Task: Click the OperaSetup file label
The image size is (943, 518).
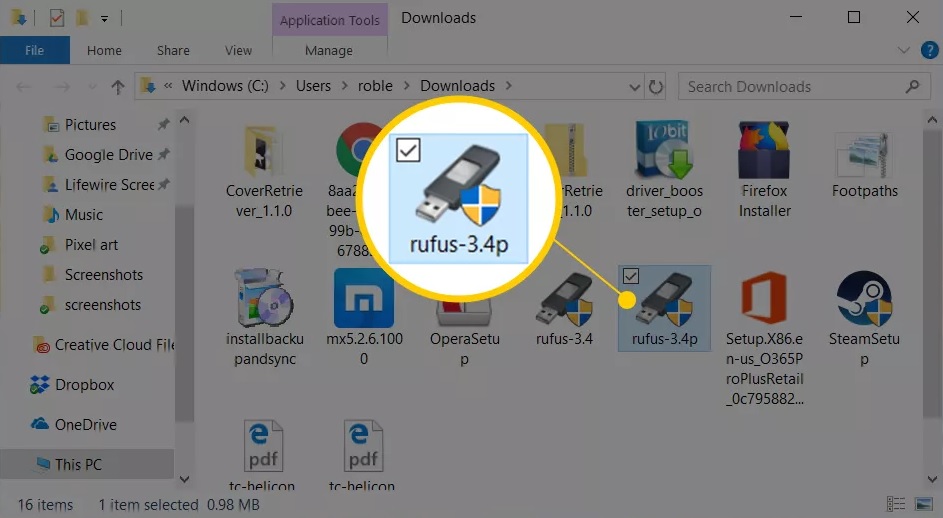Action: (x=464, y=348)
